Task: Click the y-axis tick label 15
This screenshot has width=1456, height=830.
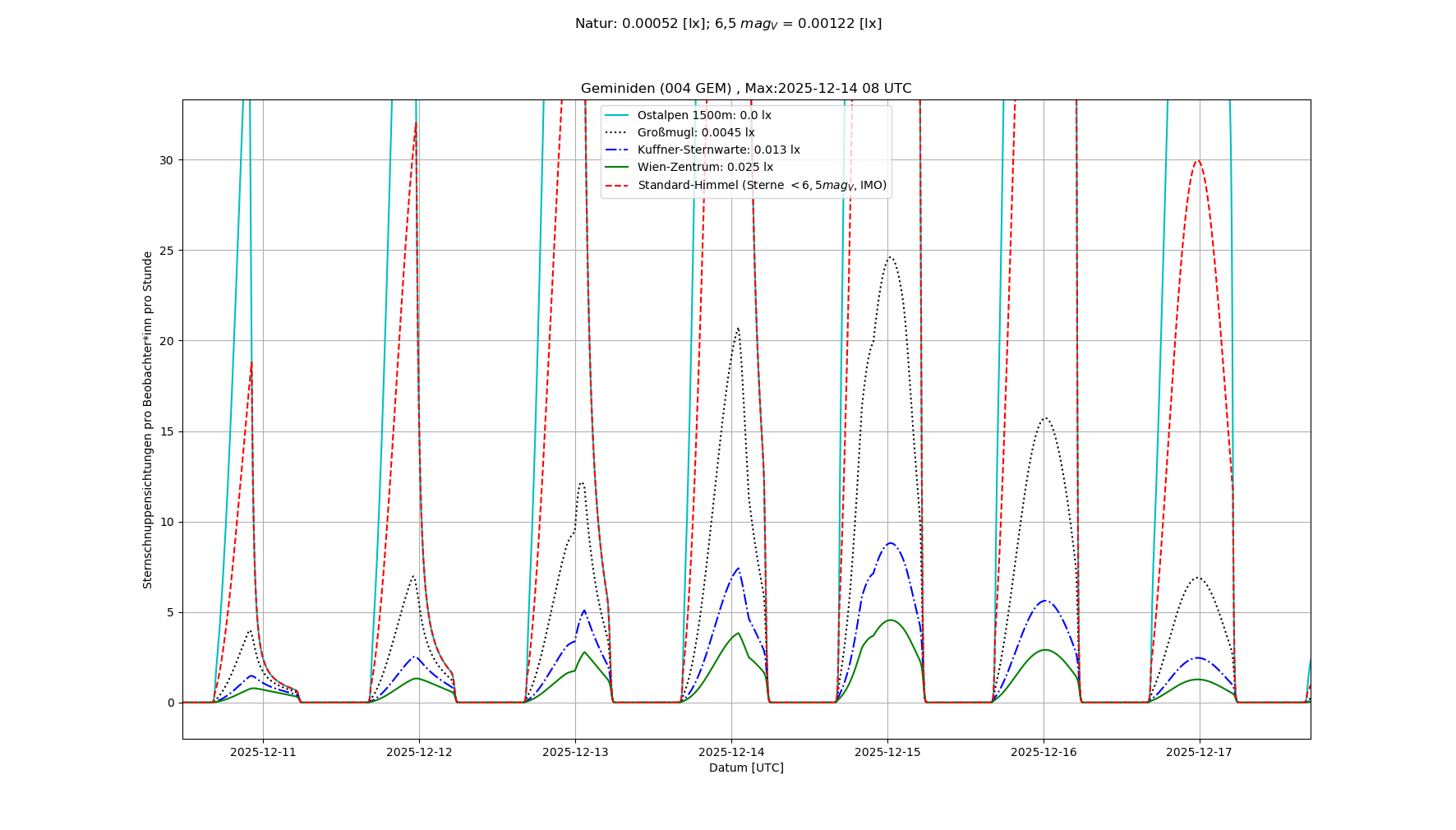Action: (168, 431)
